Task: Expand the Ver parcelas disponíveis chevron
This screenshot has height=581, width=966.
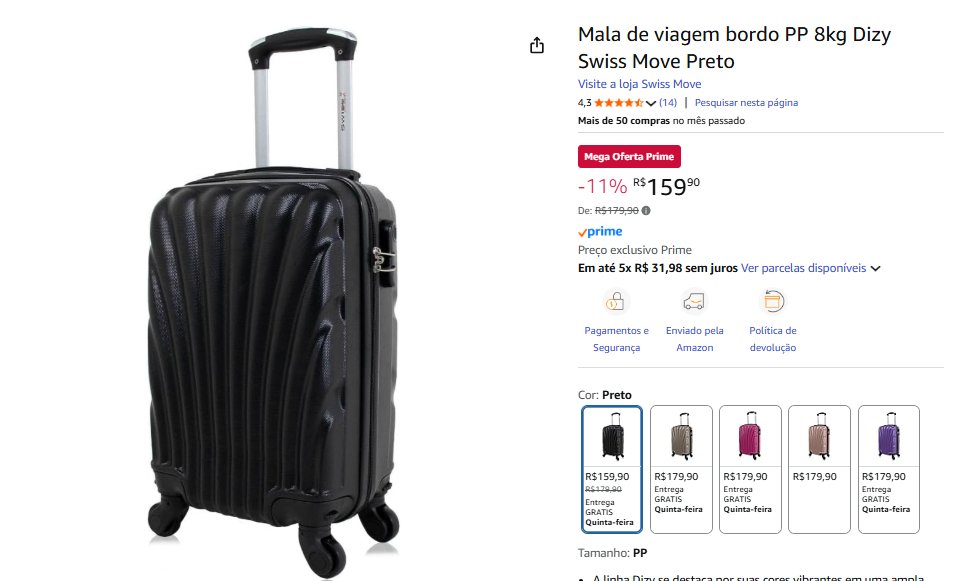Action: pyautogui.click(x=875, y=269)
